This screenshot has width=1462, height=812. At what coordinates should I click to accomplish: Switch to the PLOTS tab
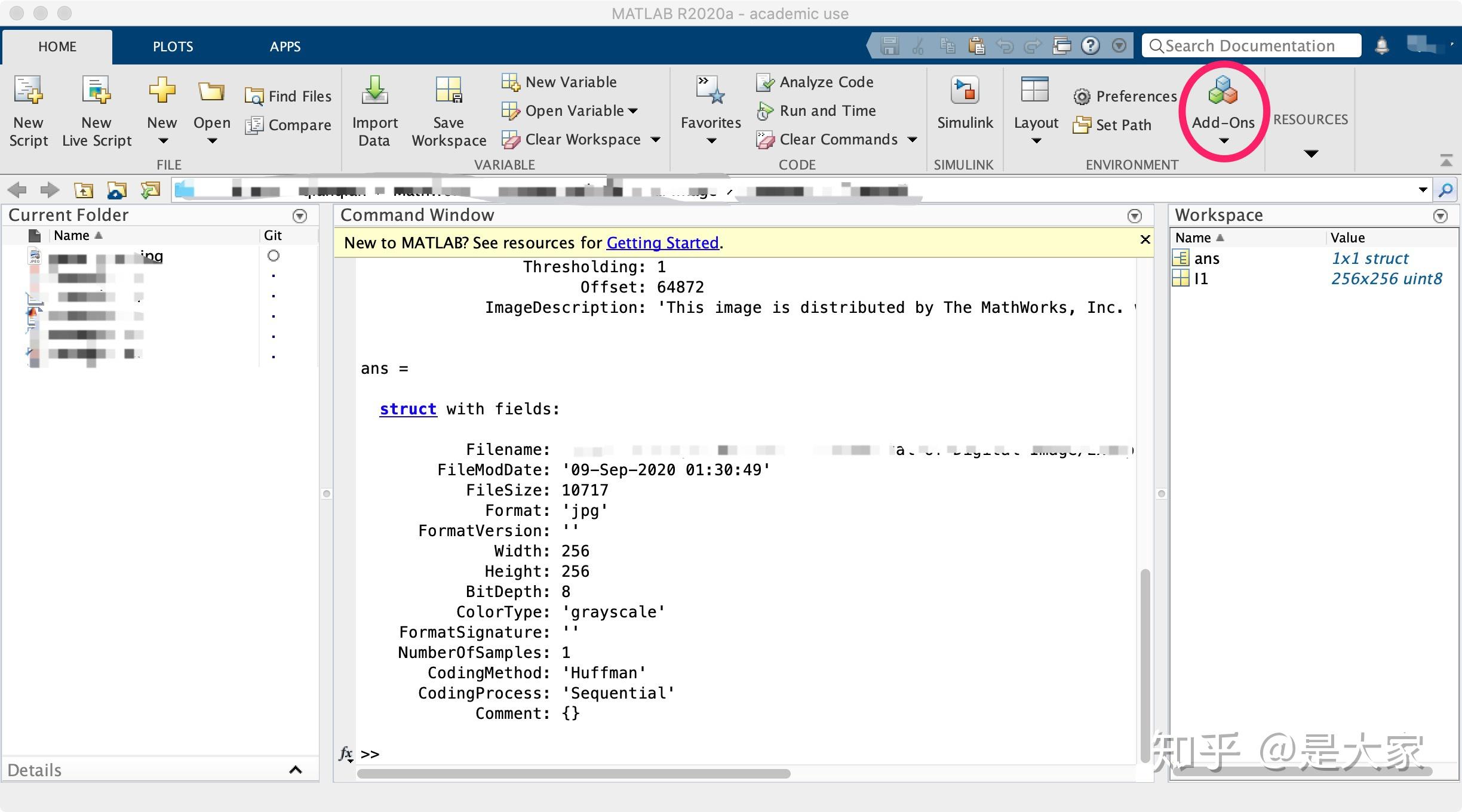[x=173, y=47]
